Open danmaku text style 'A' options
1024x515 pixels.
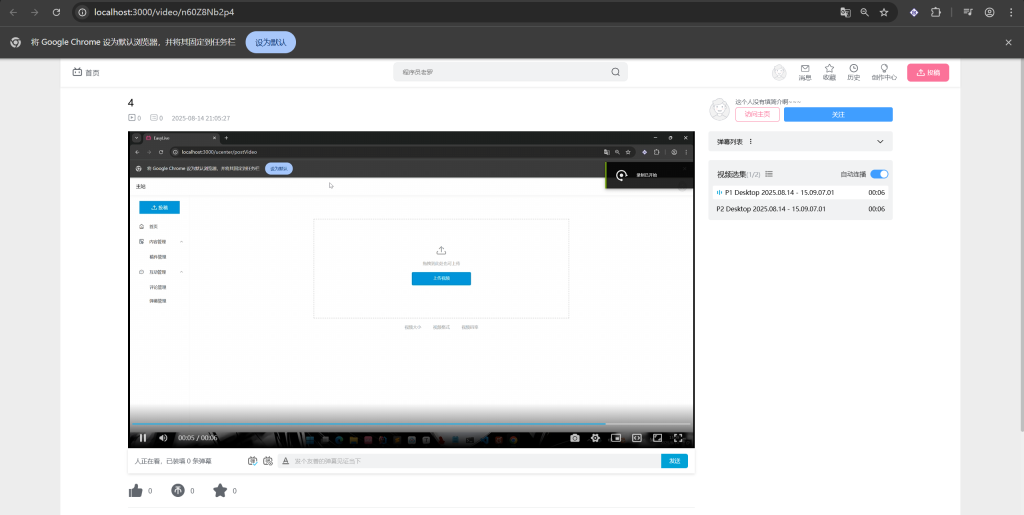[x=286, y=461]
